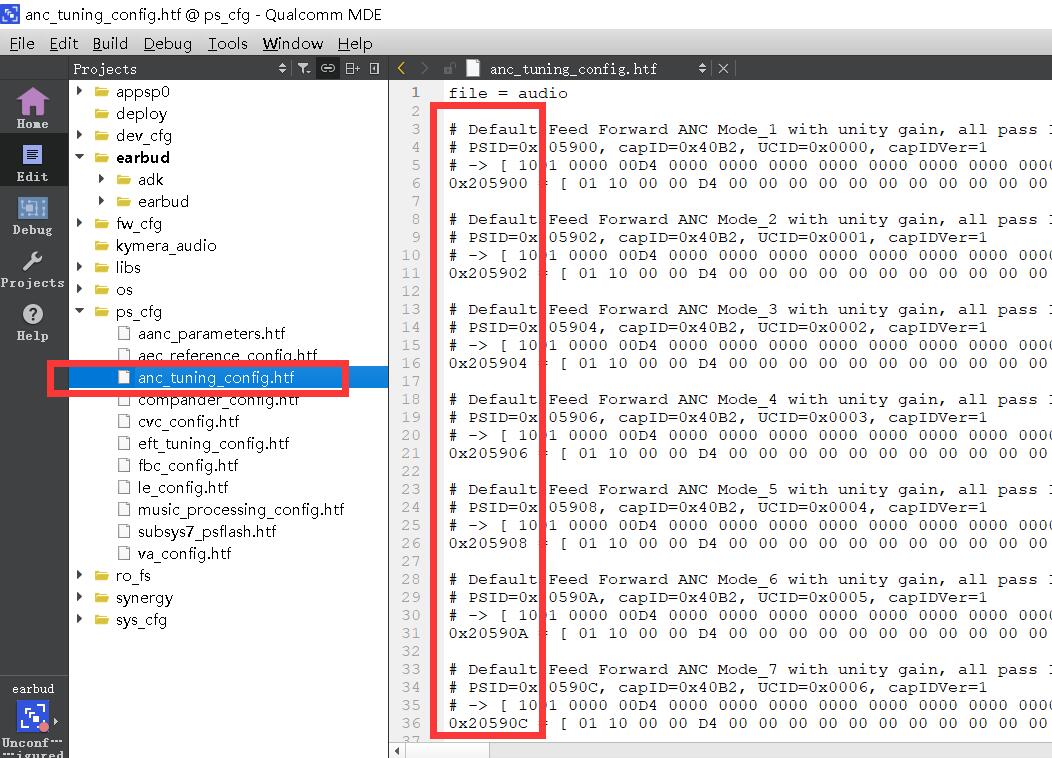Select subsys7_psflash.htf file
Viewport: 1052px width, 758px height.
(x=207, y=531)
